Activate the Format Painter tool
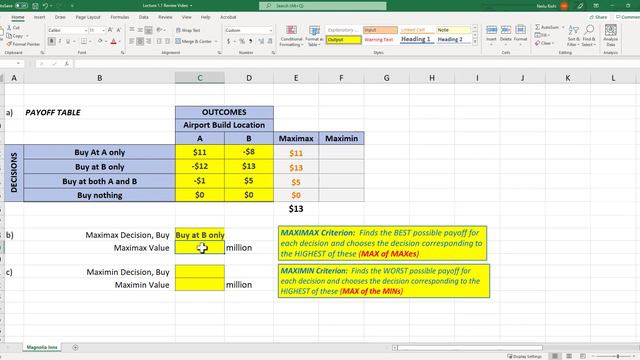 point(23,44)
